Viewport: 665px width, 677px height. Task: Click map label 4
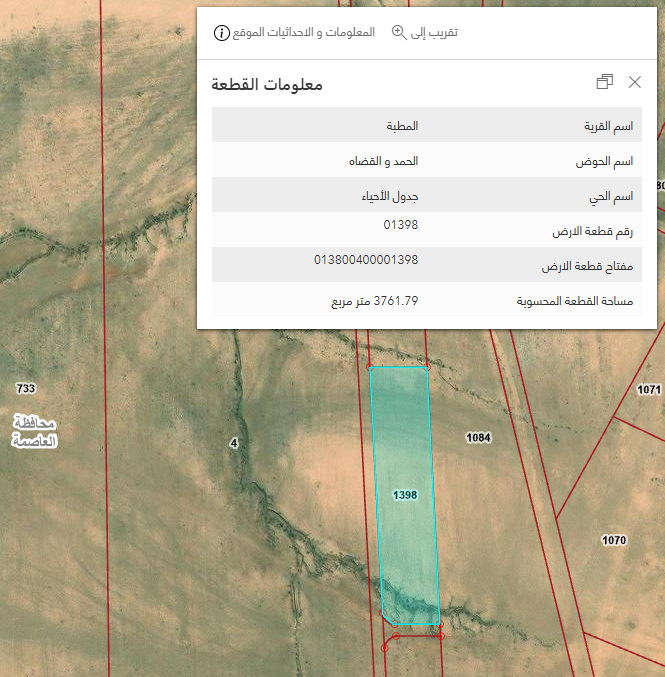tap(234, 443)
